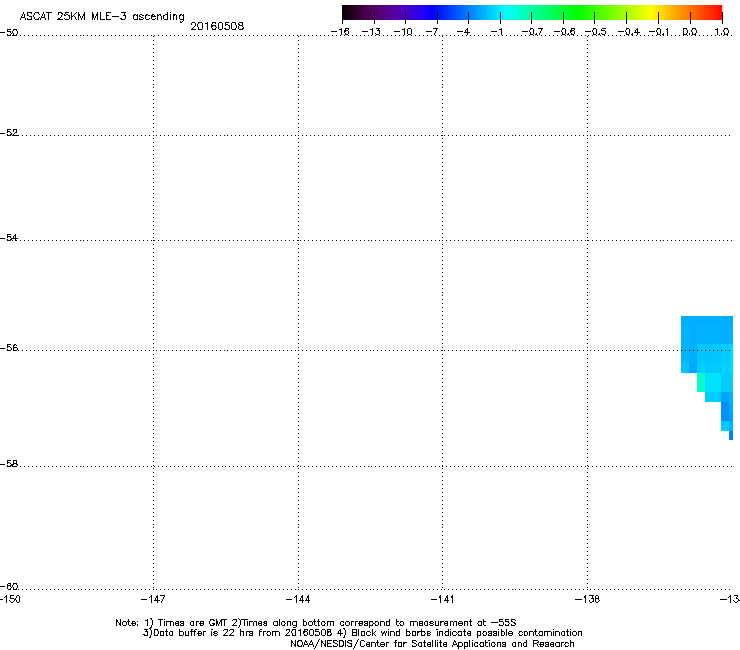
Task: Click the "-147" longitude axis label
Action: 153,599
